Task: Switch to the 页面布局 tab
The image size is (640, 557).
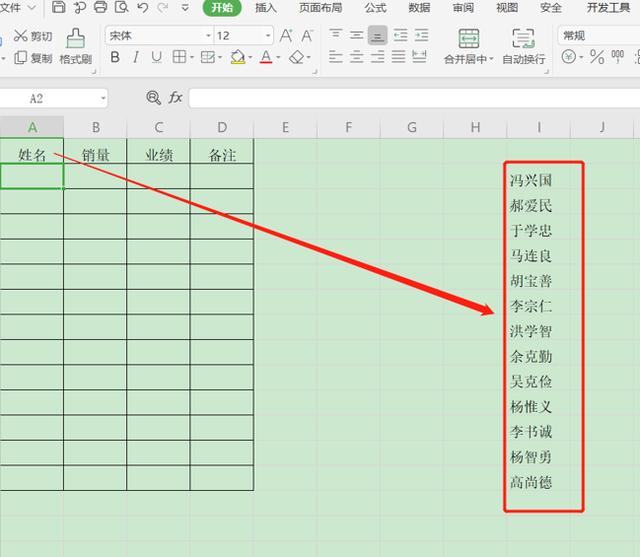Action: point(320,8)
